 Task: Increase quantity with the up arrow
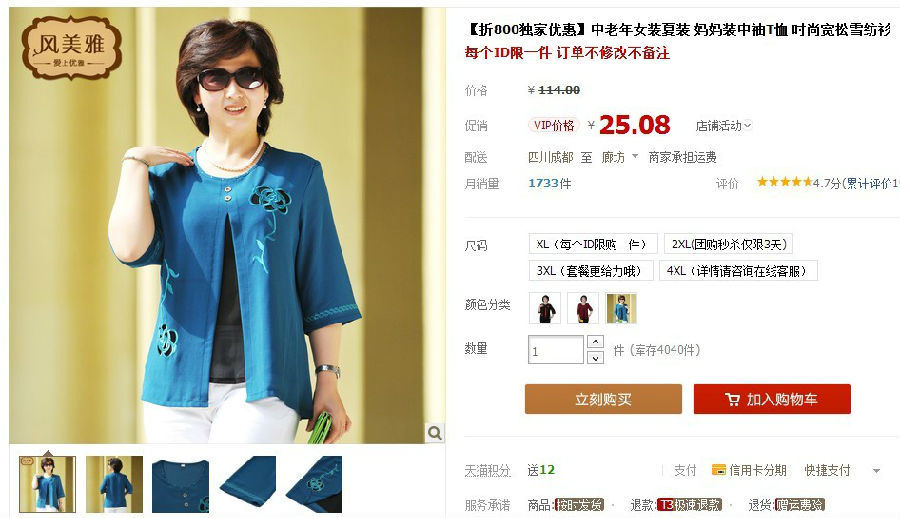pyautogui.click(x=595, y=342)
